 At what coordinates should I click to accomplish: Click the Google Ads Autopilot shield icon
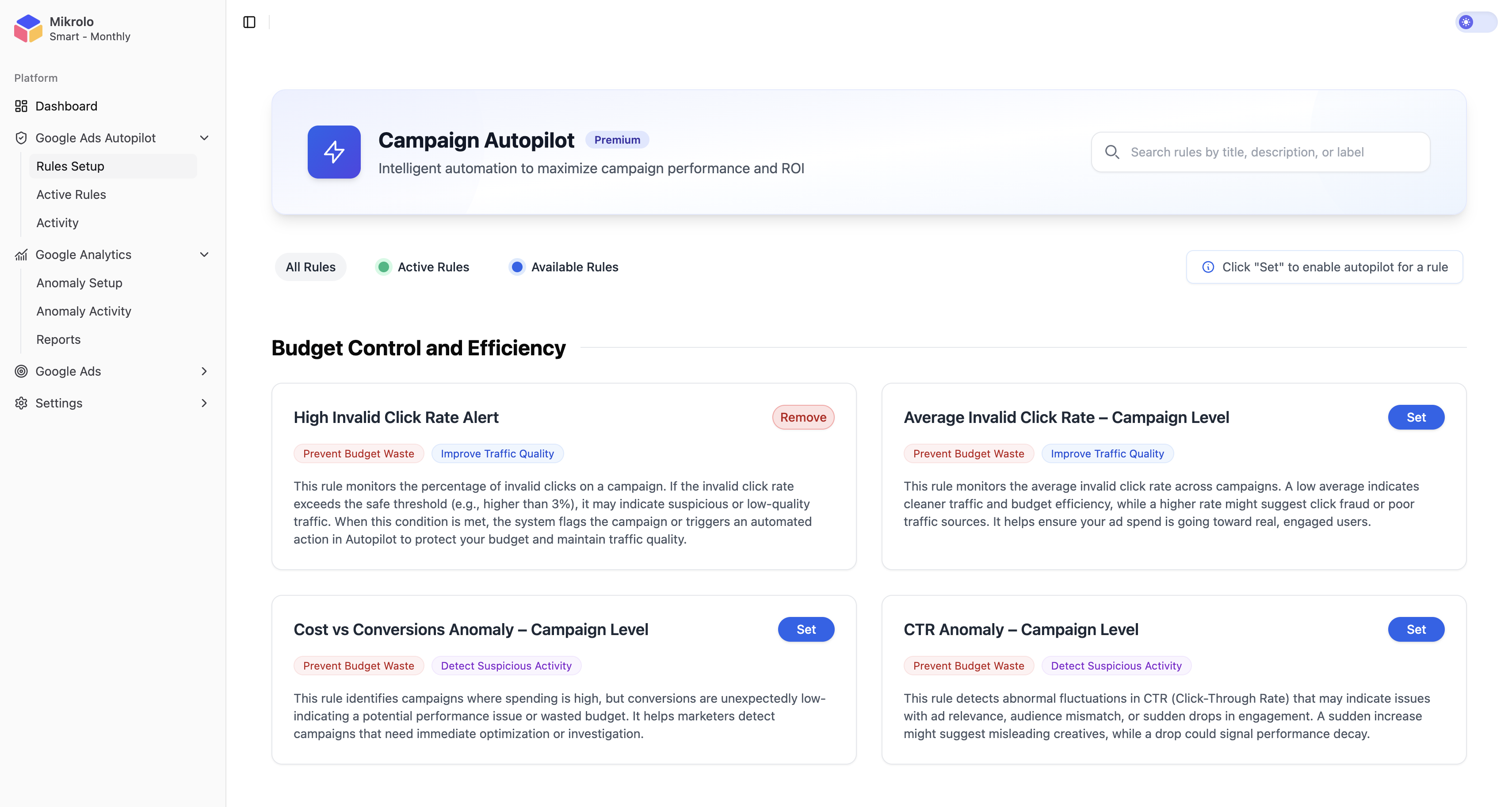21,138
